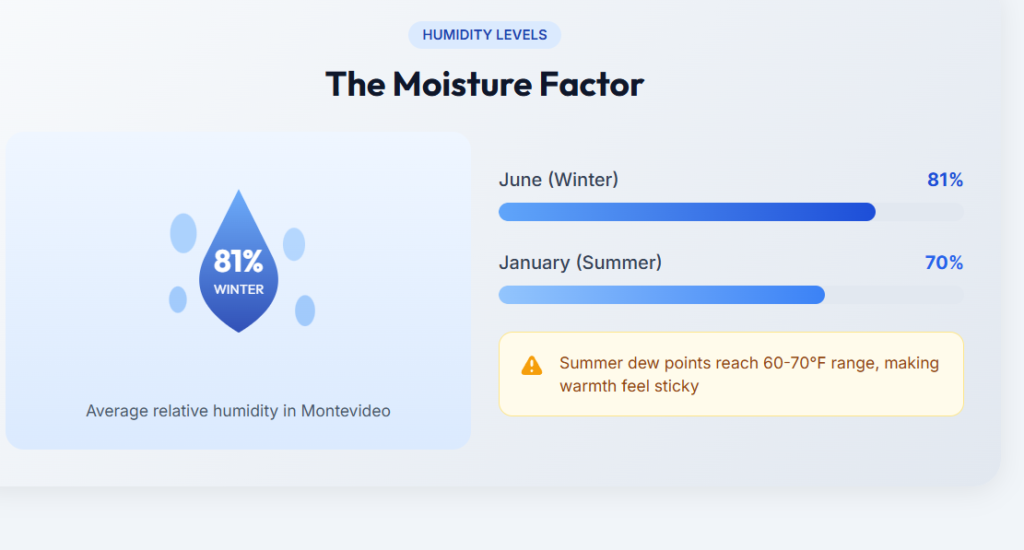
Task: Click the January (Summer) humidity progress bar
Action: click(x=661, y=294)
